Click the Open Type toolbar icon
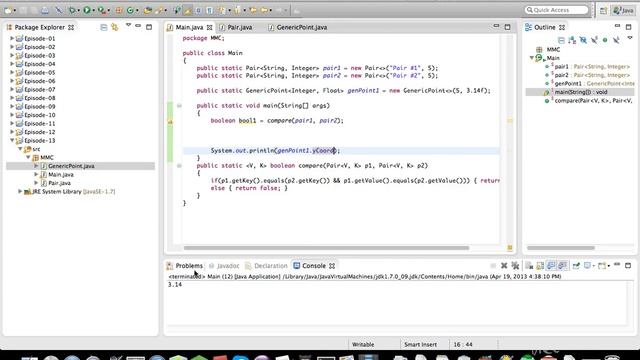 coord(147,10)
